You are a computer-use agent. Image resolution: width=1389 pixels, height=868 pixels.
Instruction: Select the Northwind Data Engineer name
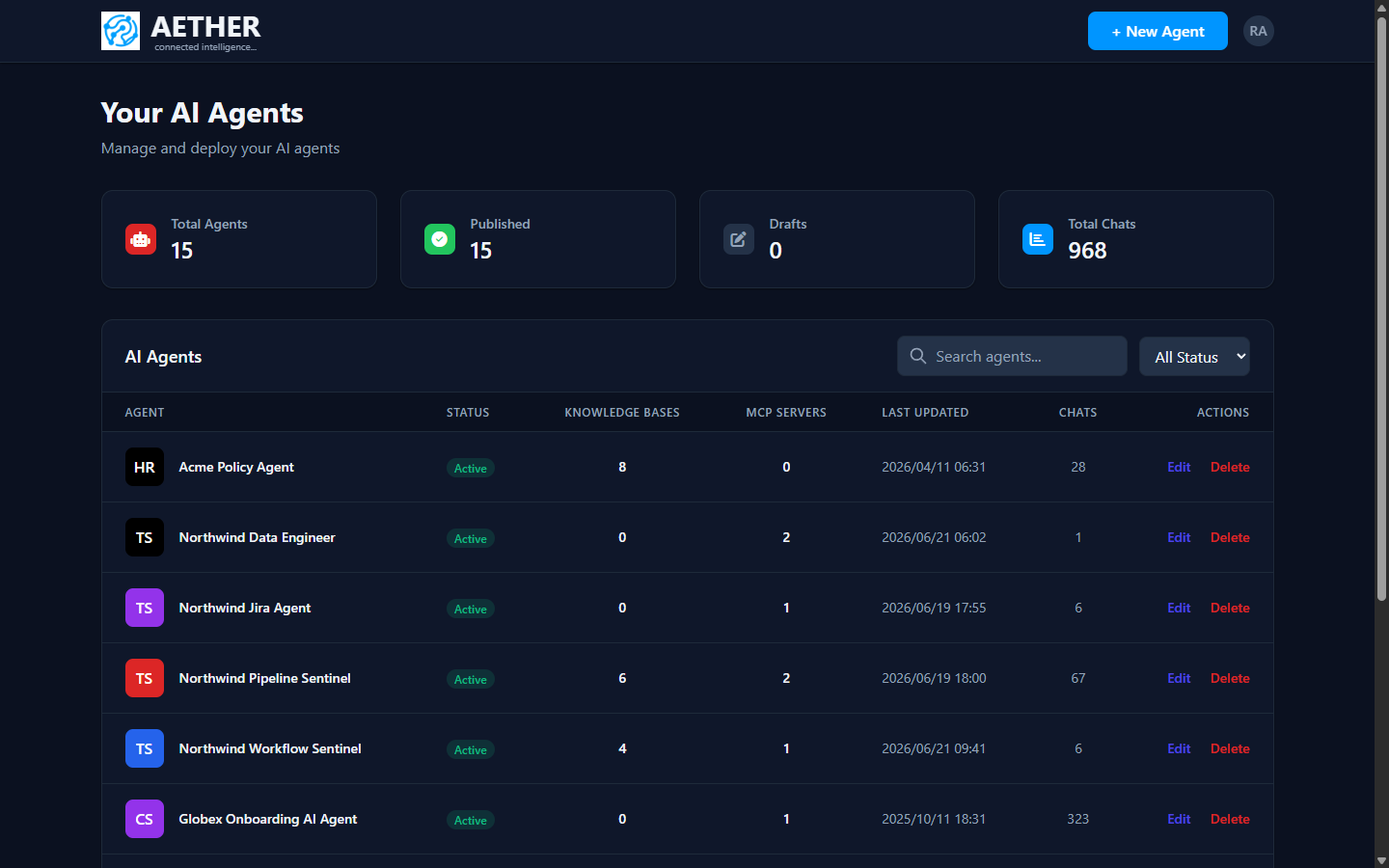tap(257, 537)
